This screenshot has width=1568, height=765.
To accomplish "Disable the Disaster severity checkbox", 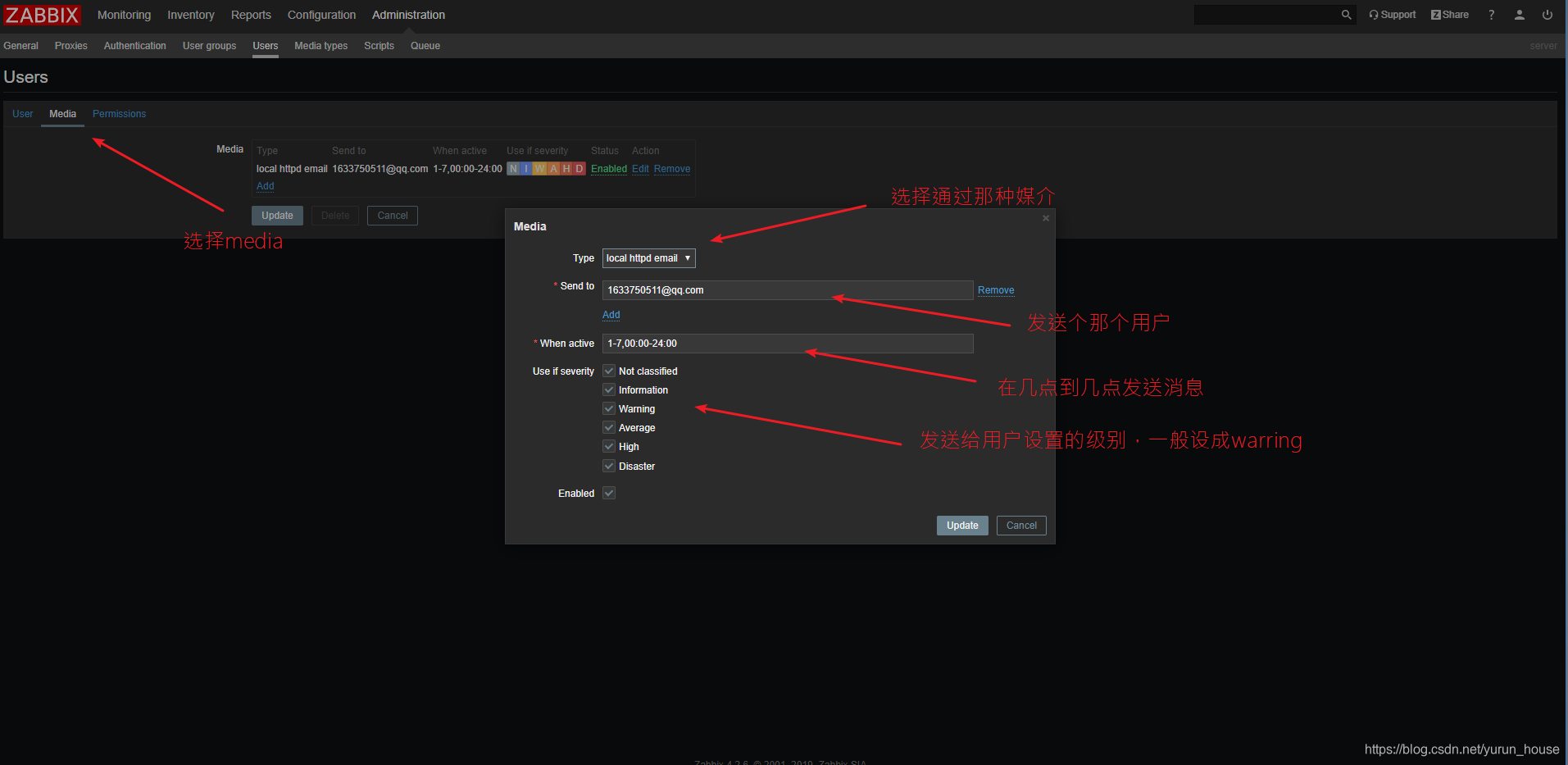I will [608, 466].
